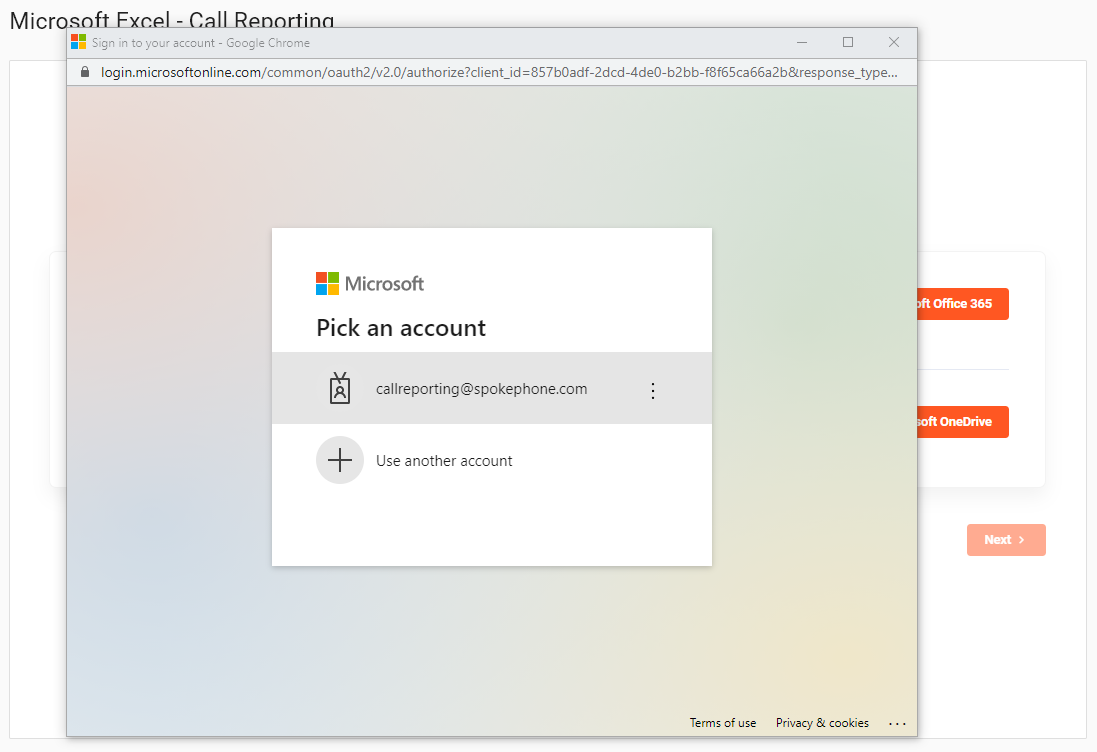Choose Use another account
The height and width of the screenshot is (752, 1097).
tap(444, 461)
